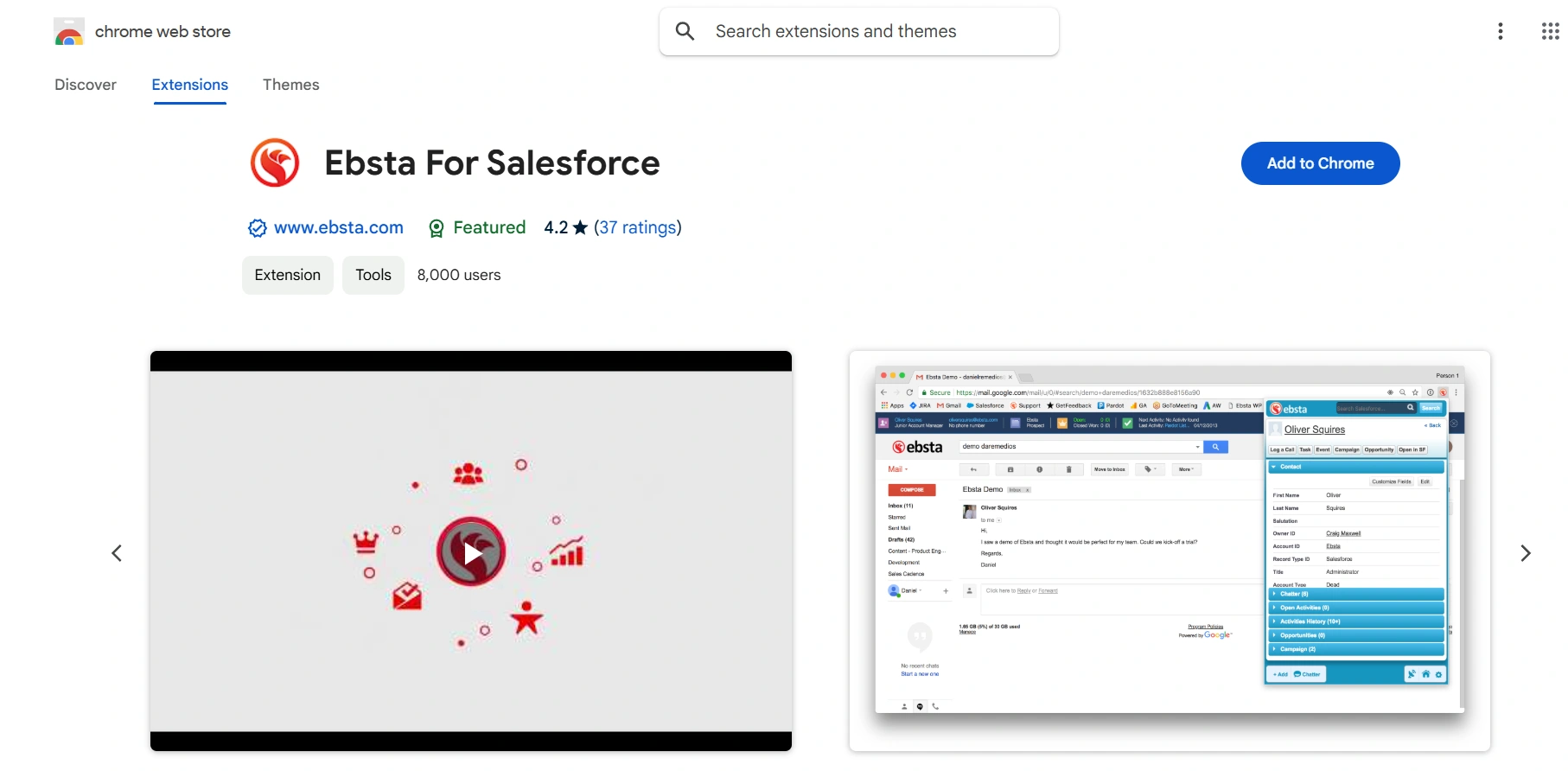Click the Featured badge

tap(477, 227)
